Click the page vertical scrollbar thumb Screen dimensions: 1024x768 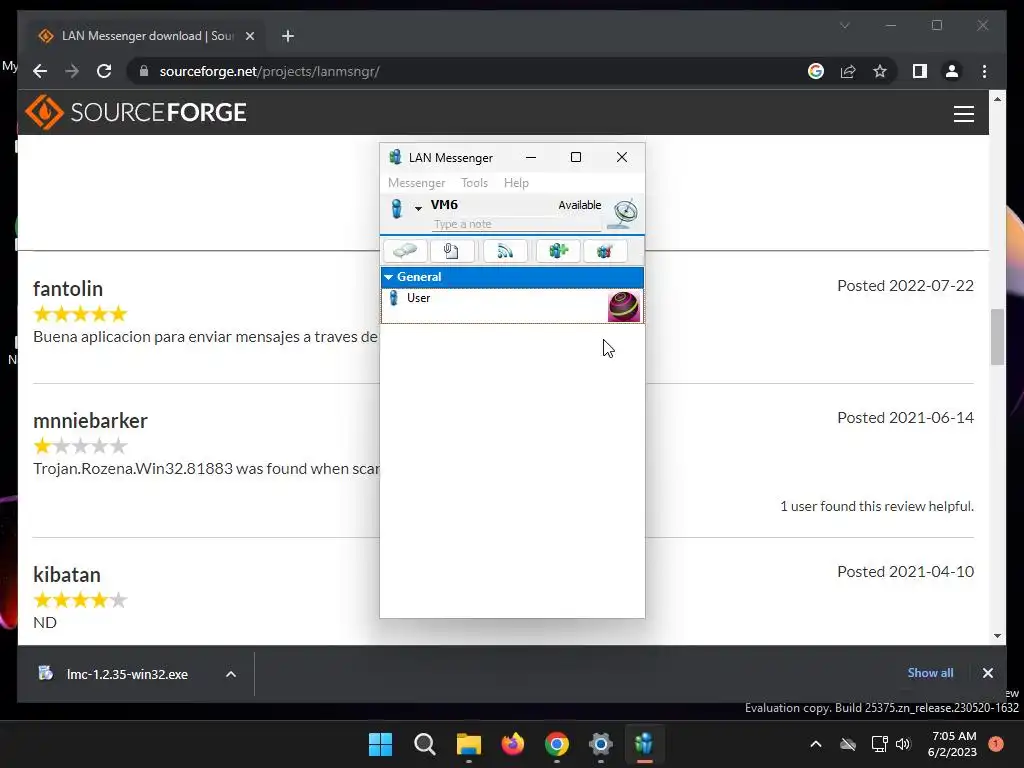tap(997, 337)
